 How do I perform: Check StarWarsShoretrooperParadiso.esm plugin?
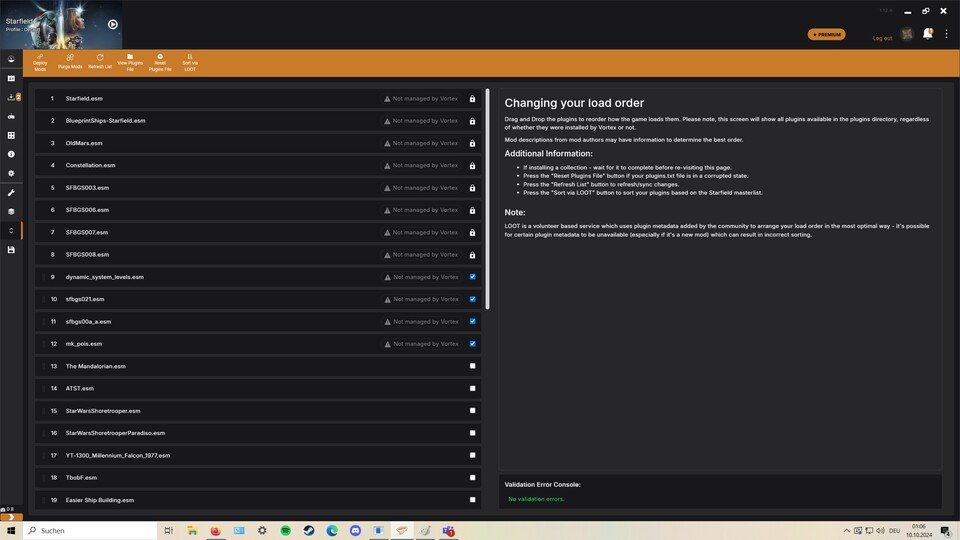click(x=473, y=433)
